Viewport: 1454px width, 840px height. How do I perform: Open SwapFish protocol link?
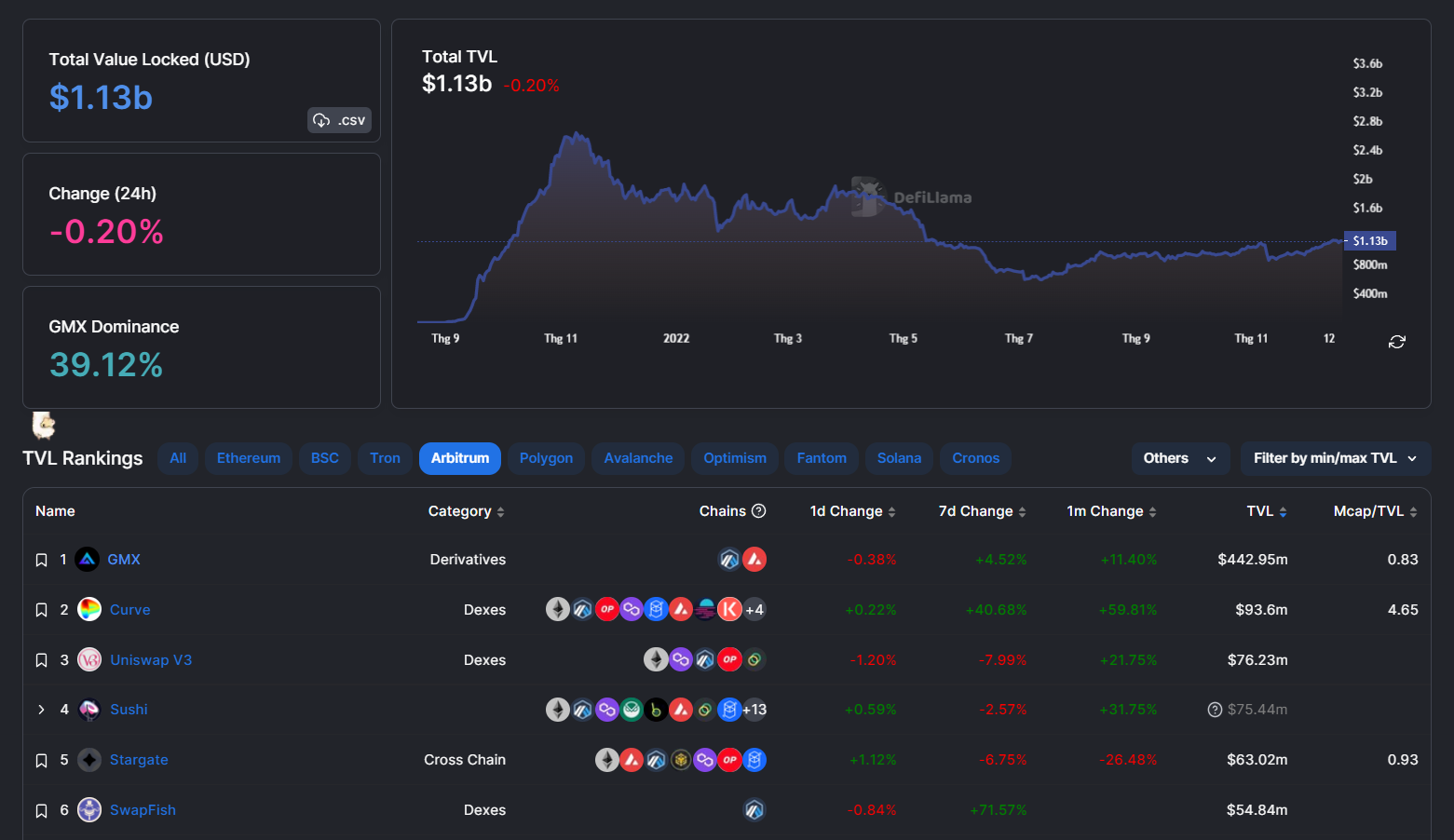[x=143, y=810]
